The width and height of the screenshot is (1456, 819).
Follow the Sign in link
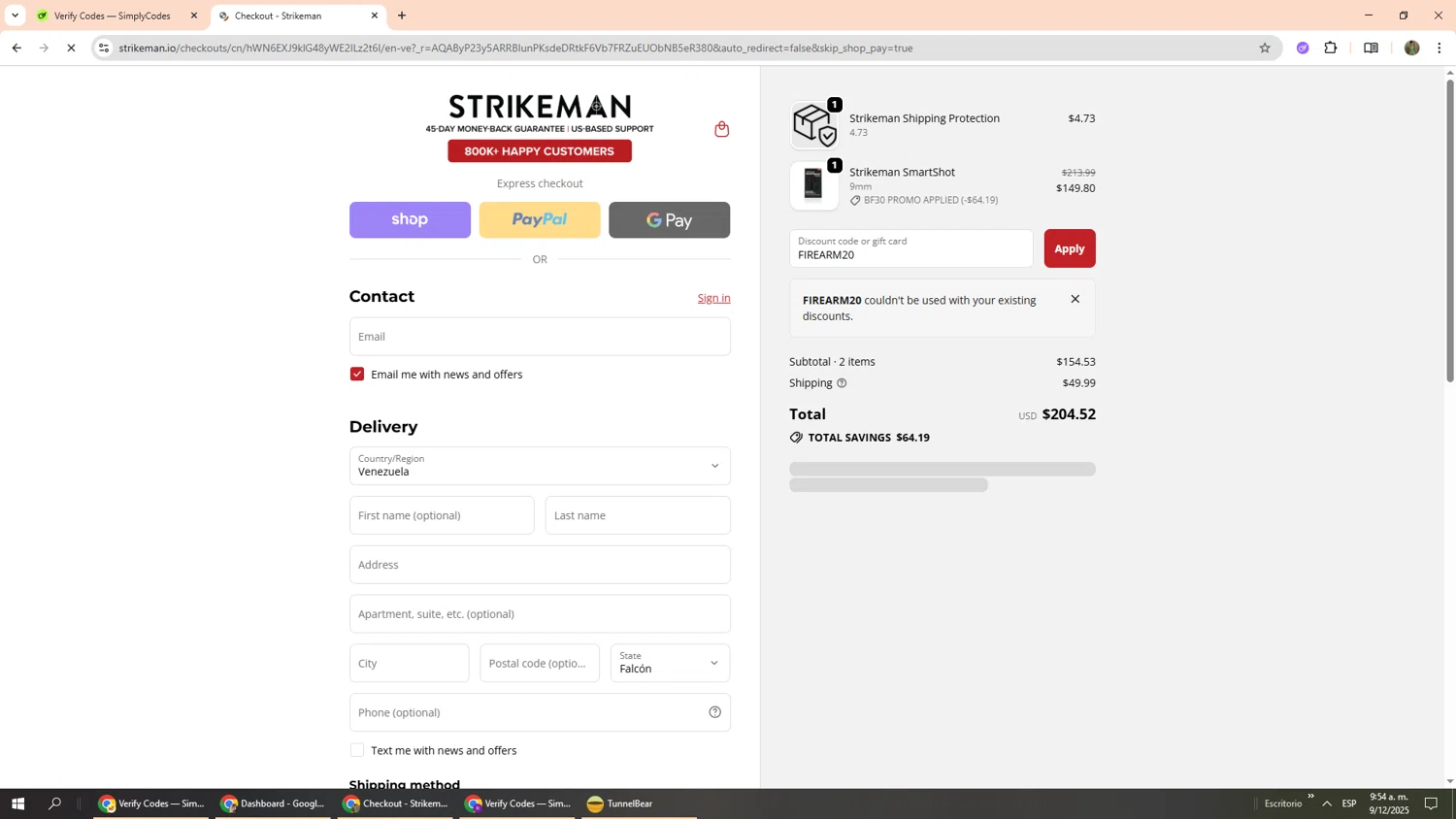coord(713,298)
